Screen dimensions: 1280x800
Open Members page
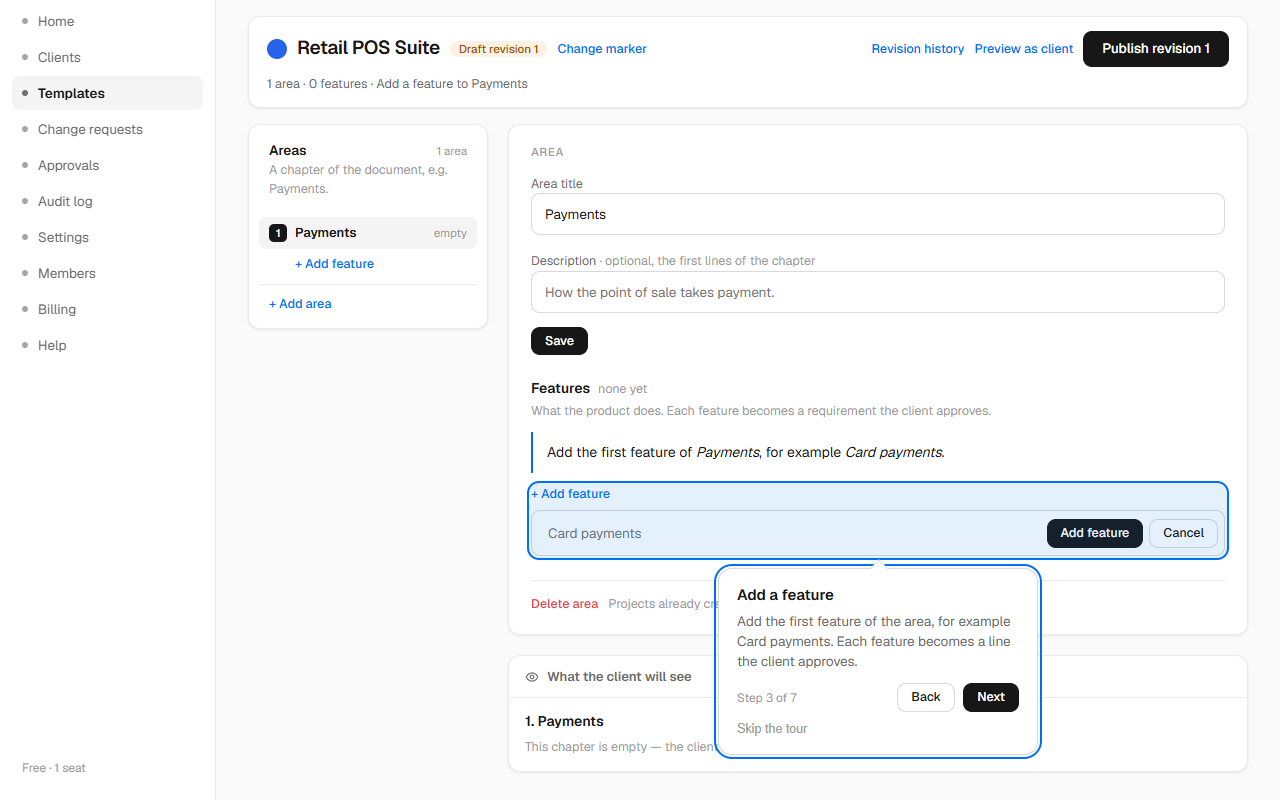click(107, 273)
